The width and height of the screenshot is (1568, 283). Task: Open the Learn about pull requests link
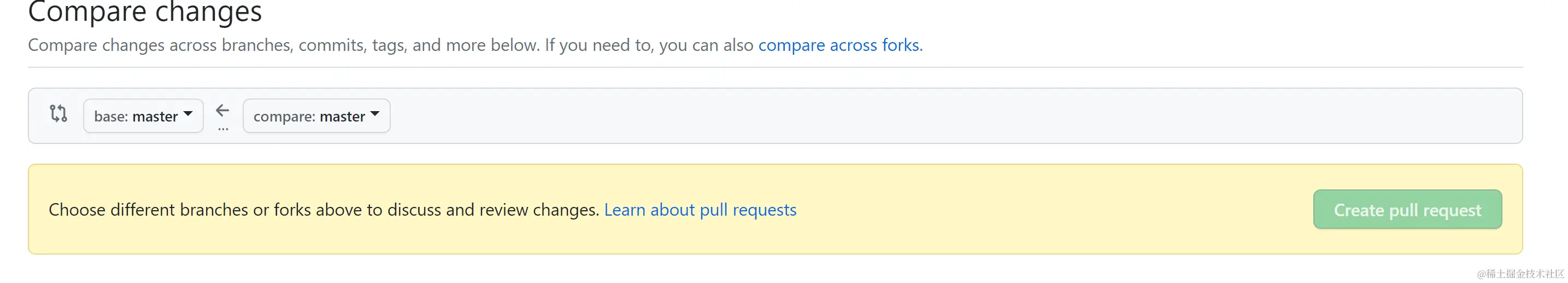pyautogui.click(x=700, y=210)
